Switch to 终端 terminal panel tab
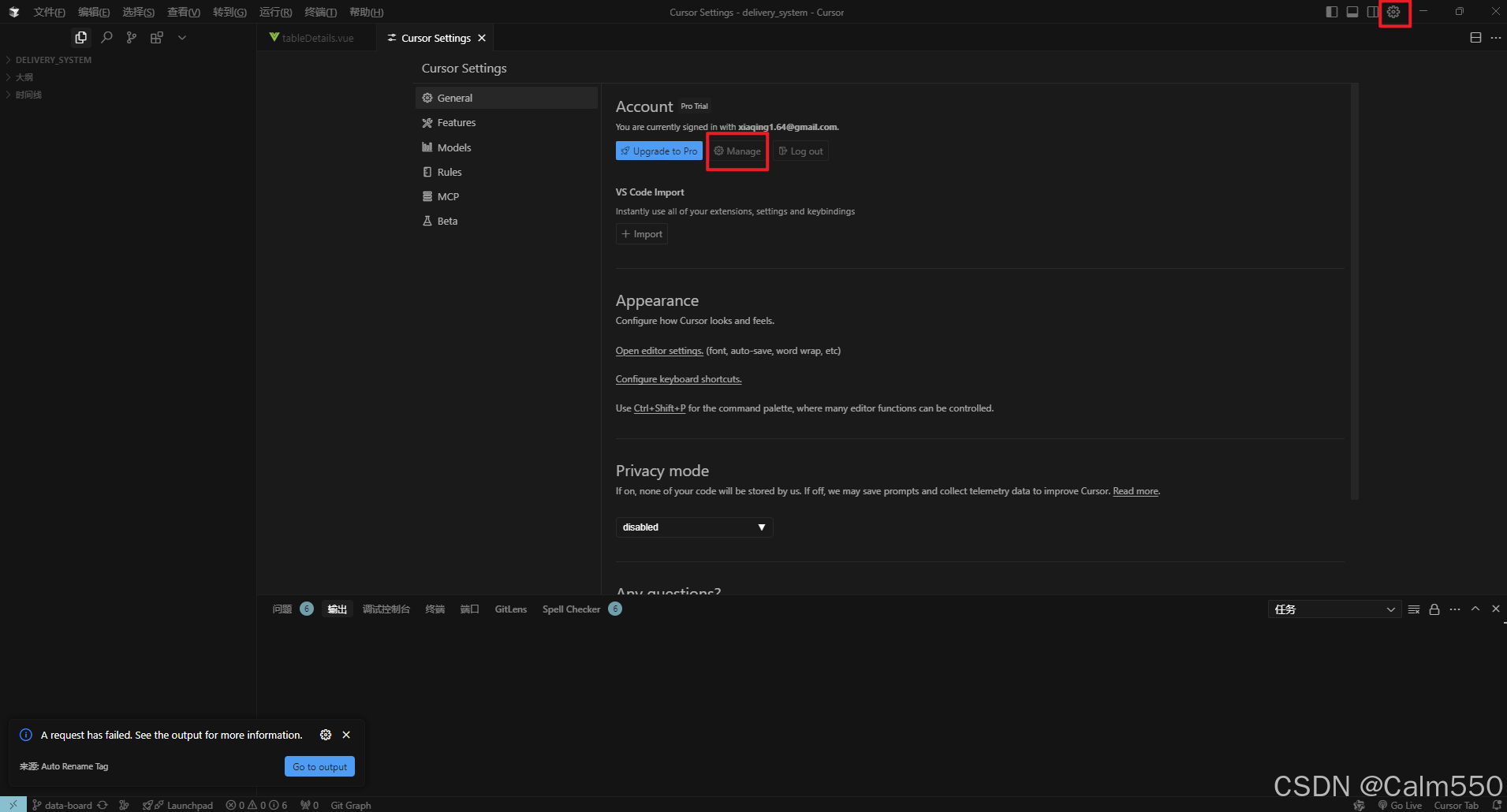The image size is (1507, 812). point(435,609)
